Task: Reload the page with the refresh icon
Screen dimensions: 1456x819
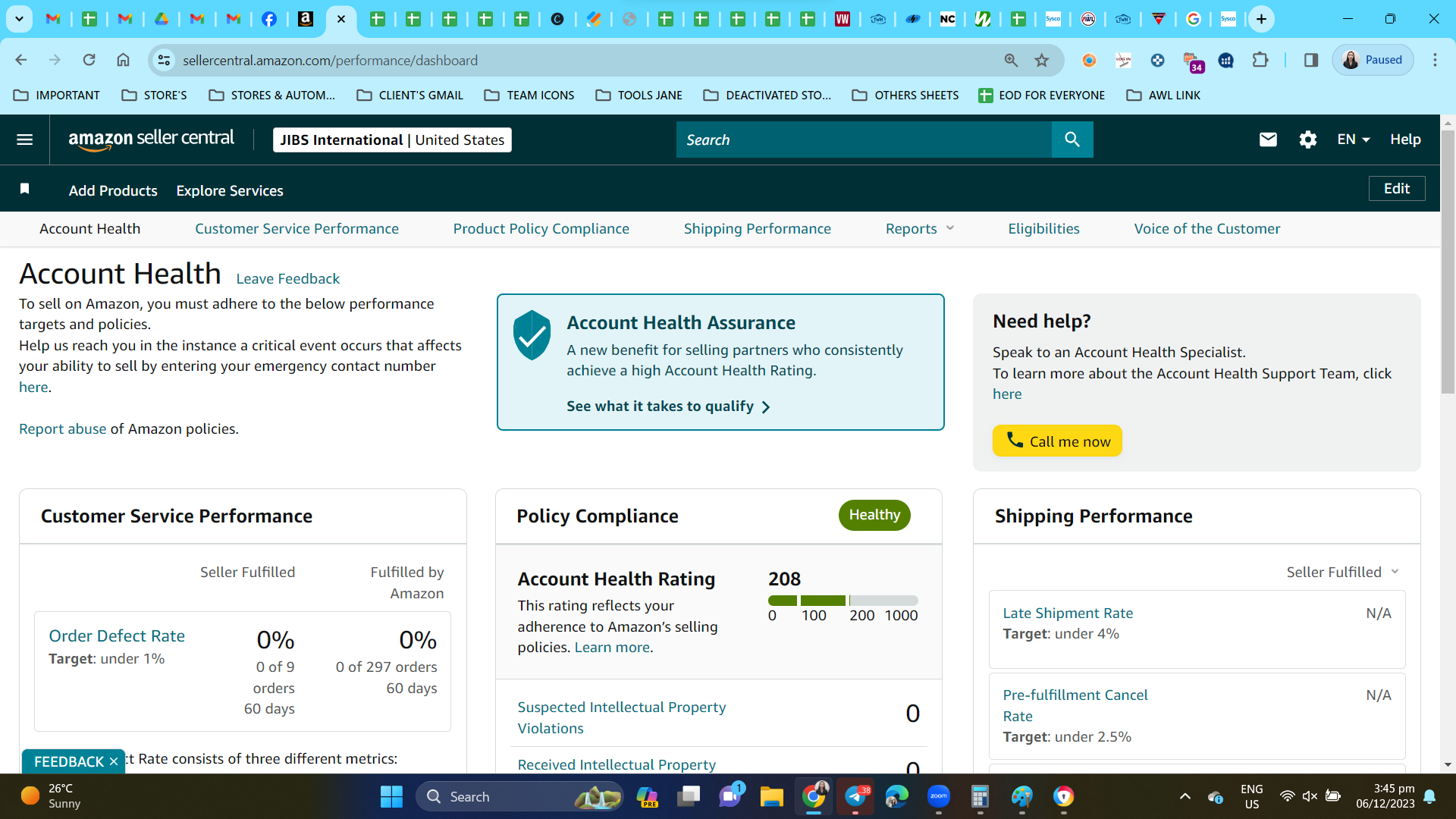Action: (x=89, y=60)
